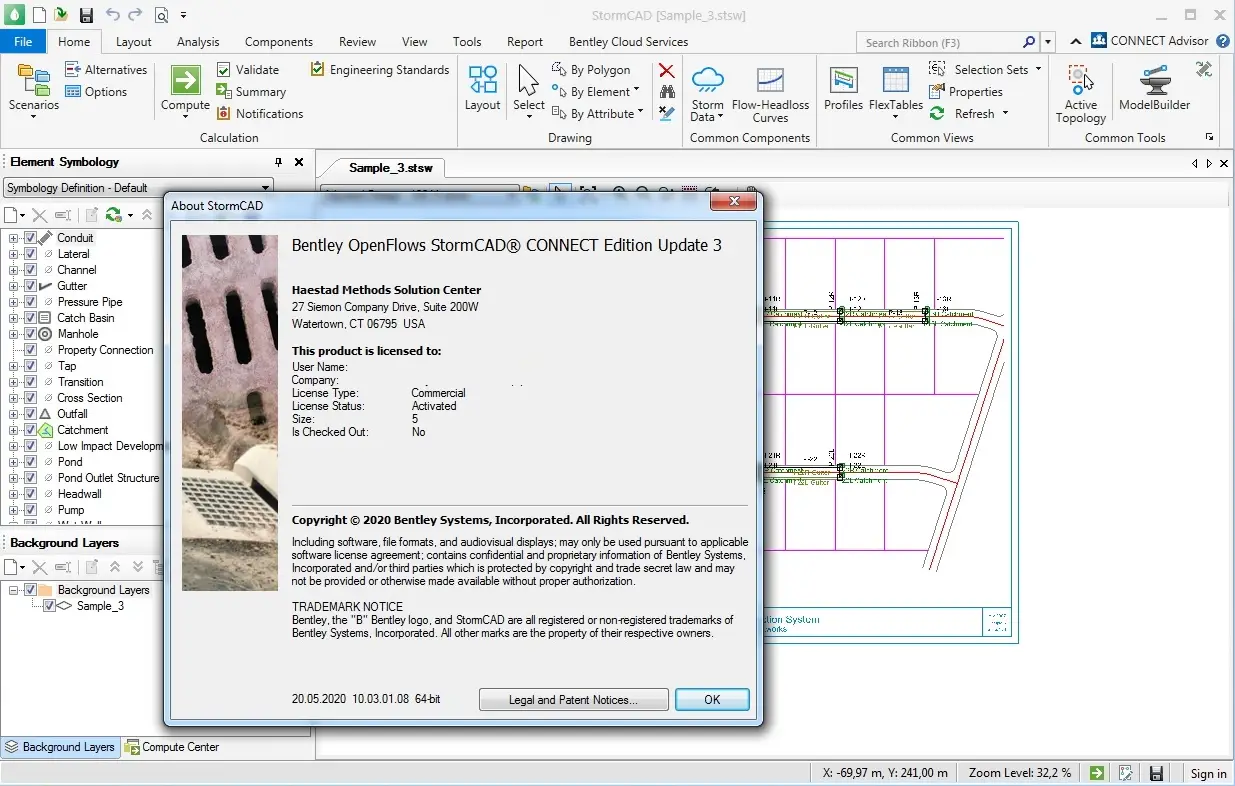Click the Validate tool

tap(248, 70)
